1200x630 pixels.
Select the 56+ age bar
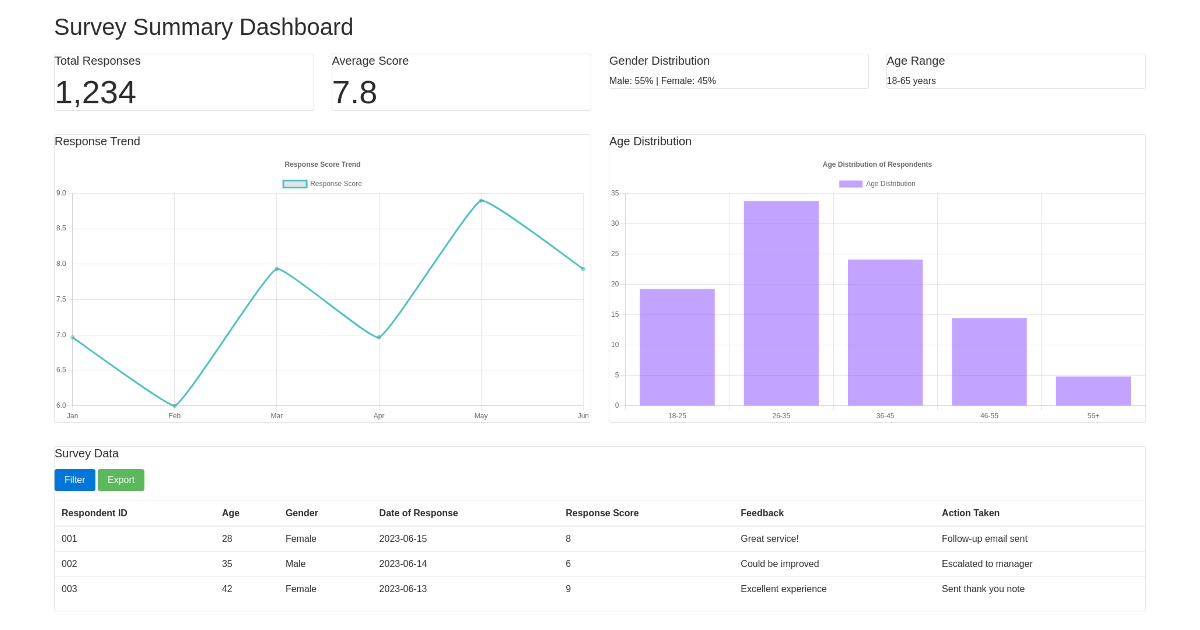click(1093, 392)
